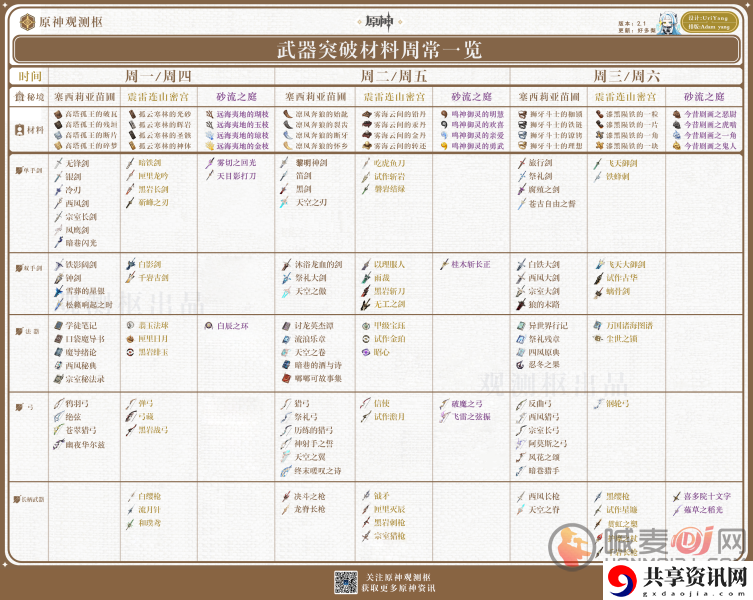Image resolution: width=753 pixels, height=600 pixels.
Task: Click the book icon beside 嘟嘟可故事集
Action: (286, 379)
